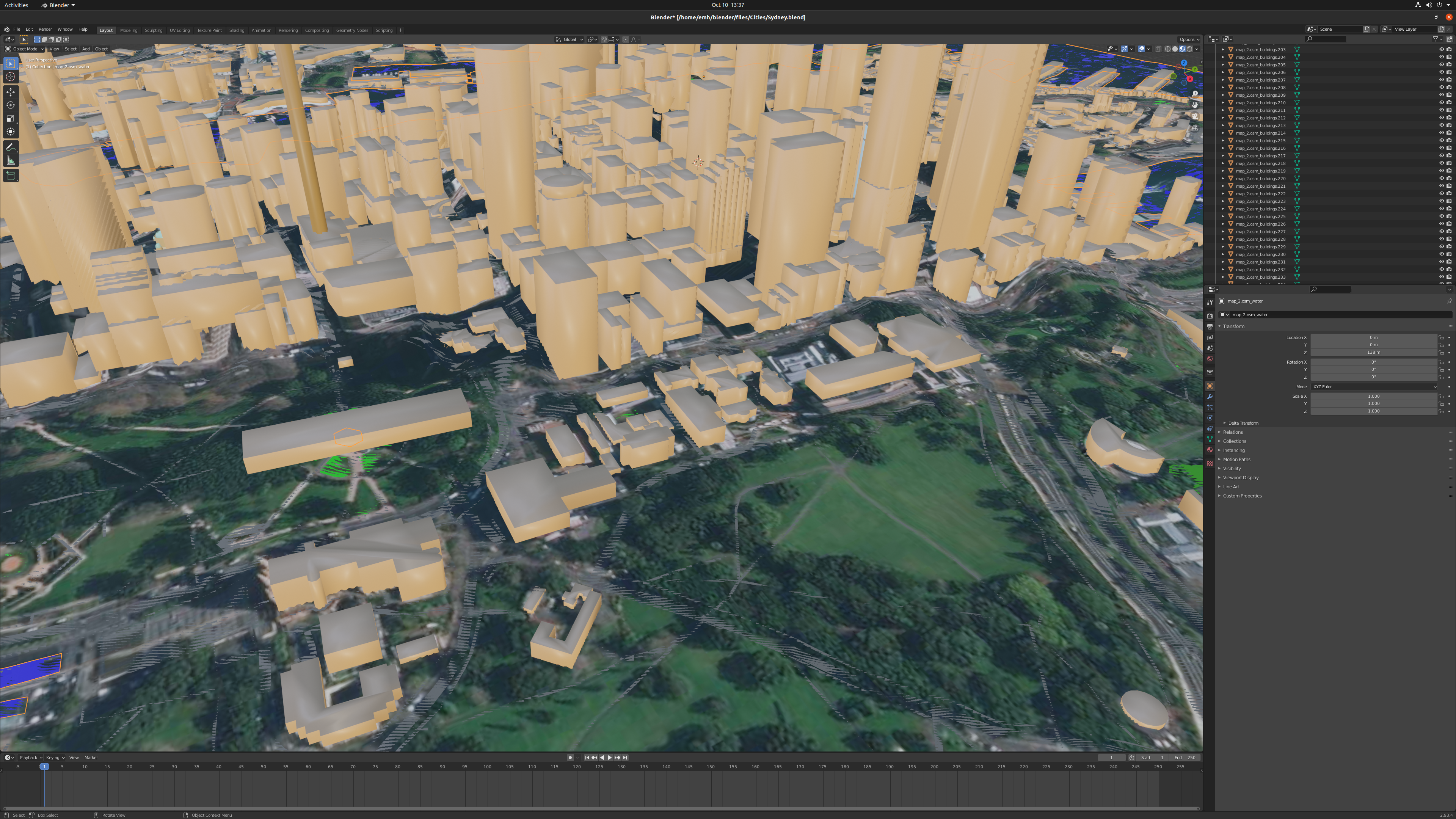
Task: Activate the Select Box tool
Action: tap(11, 64)
